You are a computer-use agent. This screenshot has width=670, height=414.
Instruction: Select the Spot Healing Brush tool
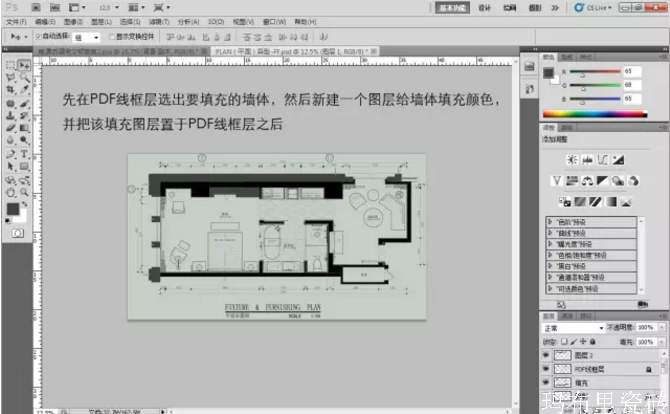(10, 103)
